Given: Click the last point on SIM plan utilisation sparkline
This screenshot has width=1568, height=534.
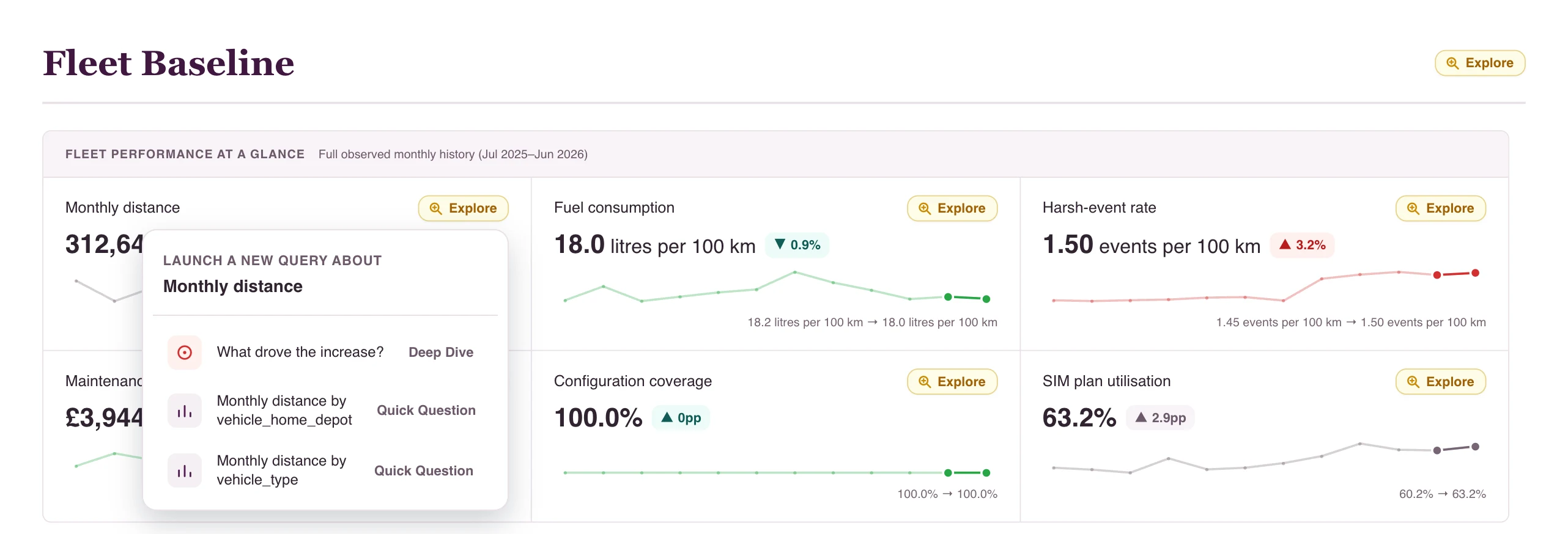Looking at the screenshot, I should pyautogui.click(x=1476, y=447).
